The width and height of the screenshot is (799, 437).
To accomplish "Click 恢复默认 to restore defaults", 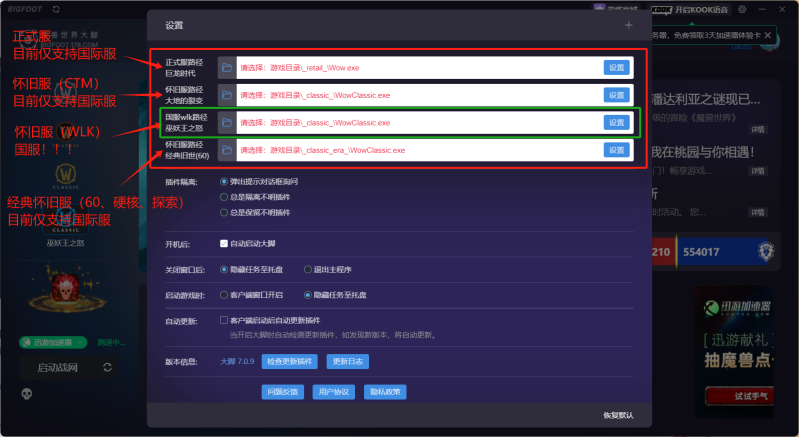I will (x=618, y=415).
